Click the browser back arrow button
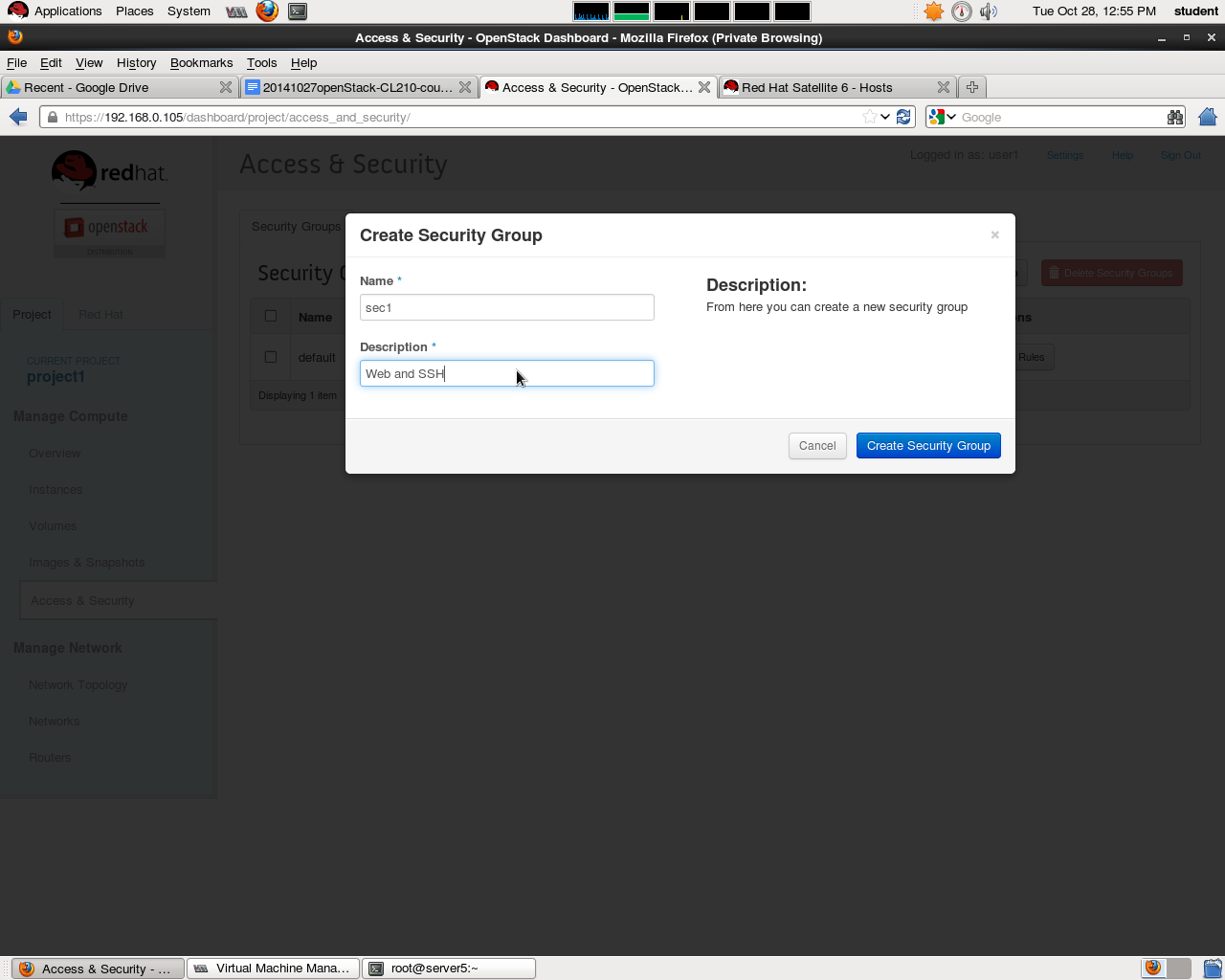 click(18, 117)
